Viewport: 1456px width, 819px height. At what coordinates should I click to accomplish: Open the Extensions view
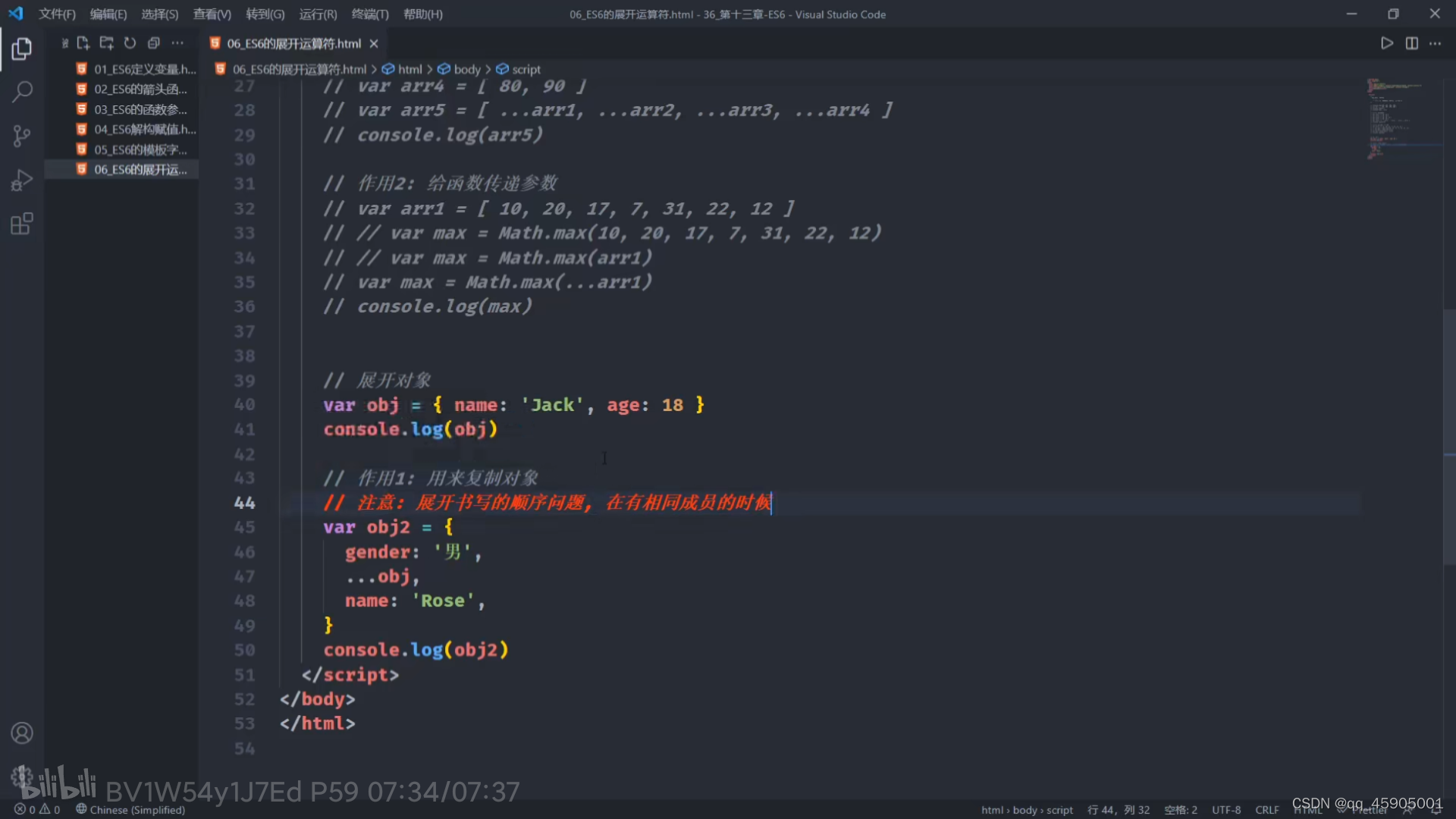[22, 224]
